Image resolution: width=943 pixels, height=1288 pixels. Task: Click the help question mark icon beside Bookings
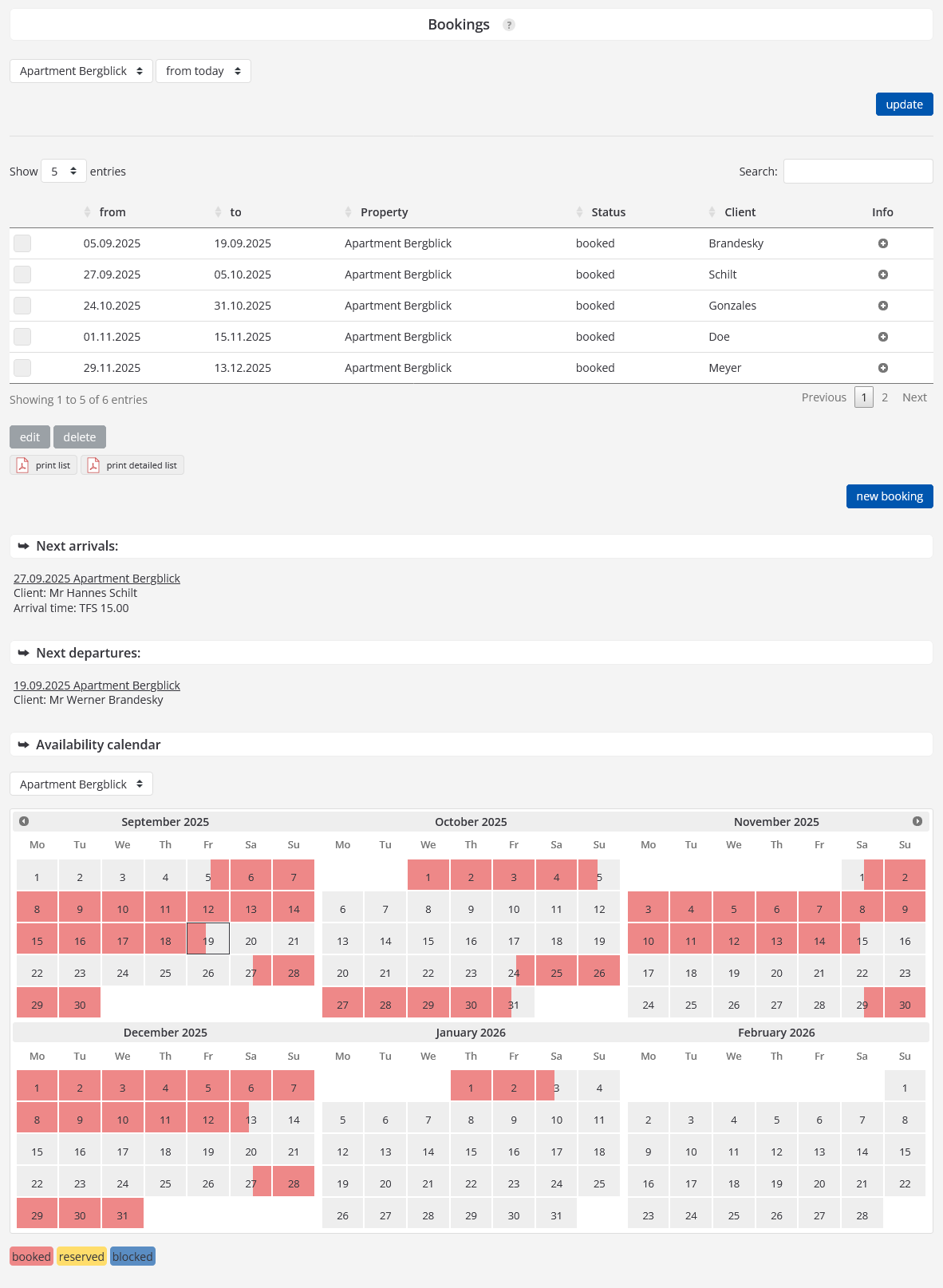tap(509, 25)
